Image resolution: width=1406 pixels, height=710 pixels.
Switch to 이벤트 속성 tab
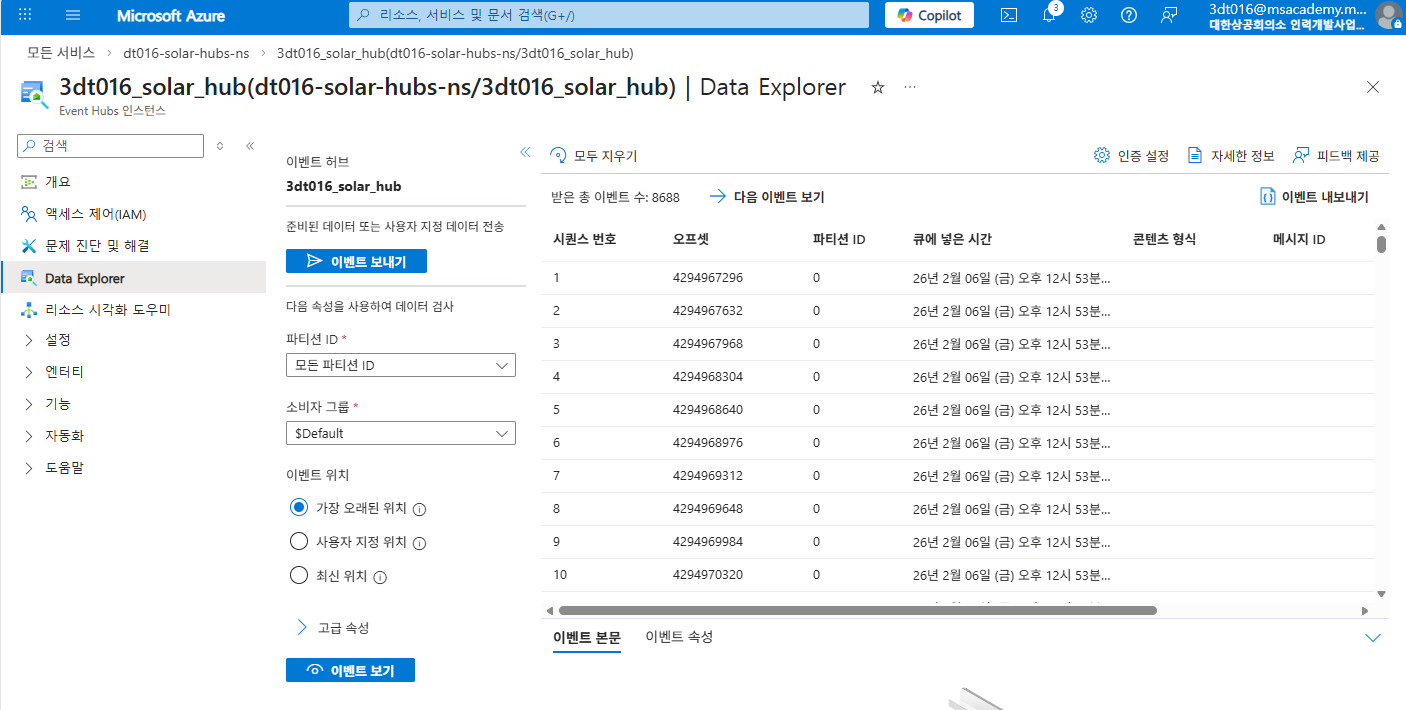coord(679,637)
